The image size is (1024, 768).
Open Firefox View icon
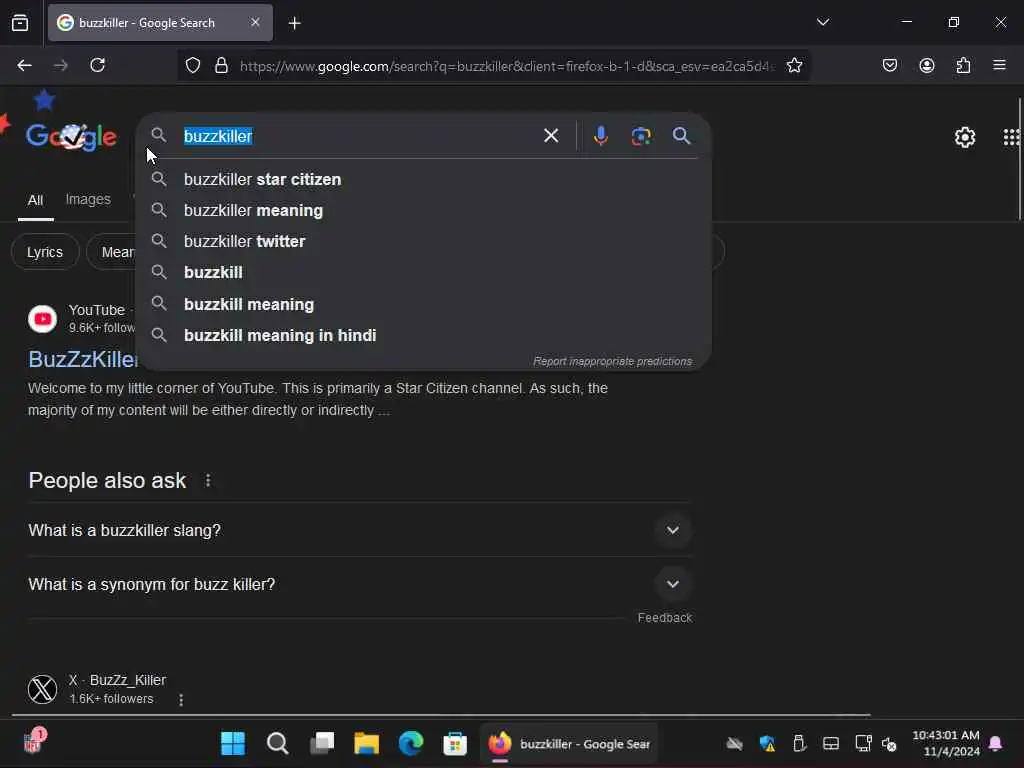[20, 23]
